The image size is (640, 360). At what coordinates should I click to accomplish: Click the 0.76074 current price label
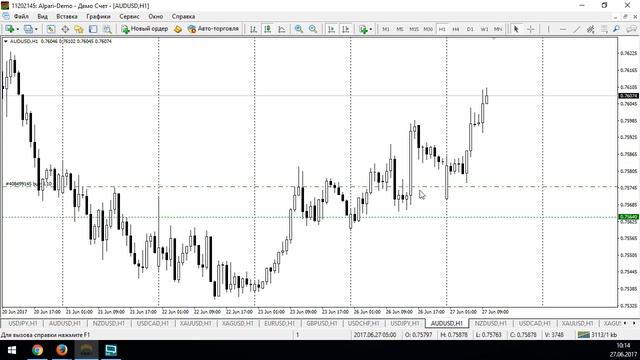(x=629, y=96)
